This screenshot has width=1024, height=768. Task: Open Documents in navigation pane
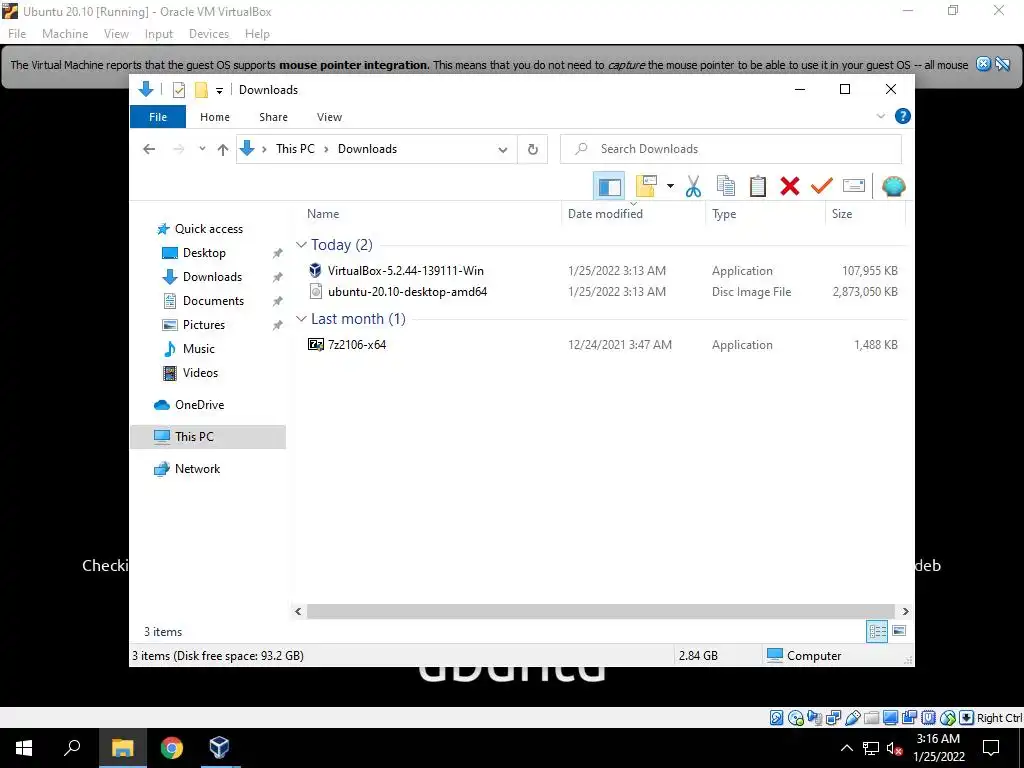click(213, 301)
